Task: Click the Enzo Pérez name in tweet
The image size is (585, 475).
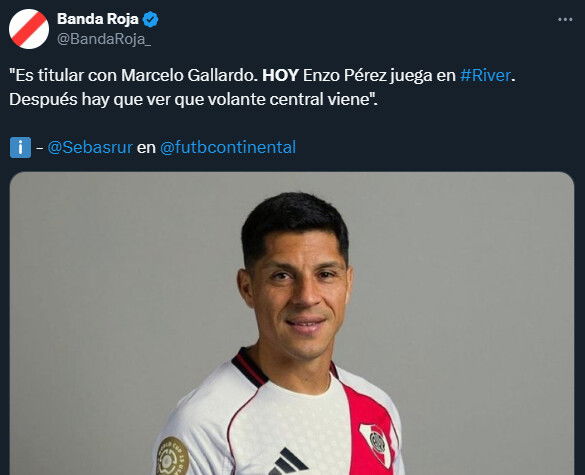Action: [344, 75]
